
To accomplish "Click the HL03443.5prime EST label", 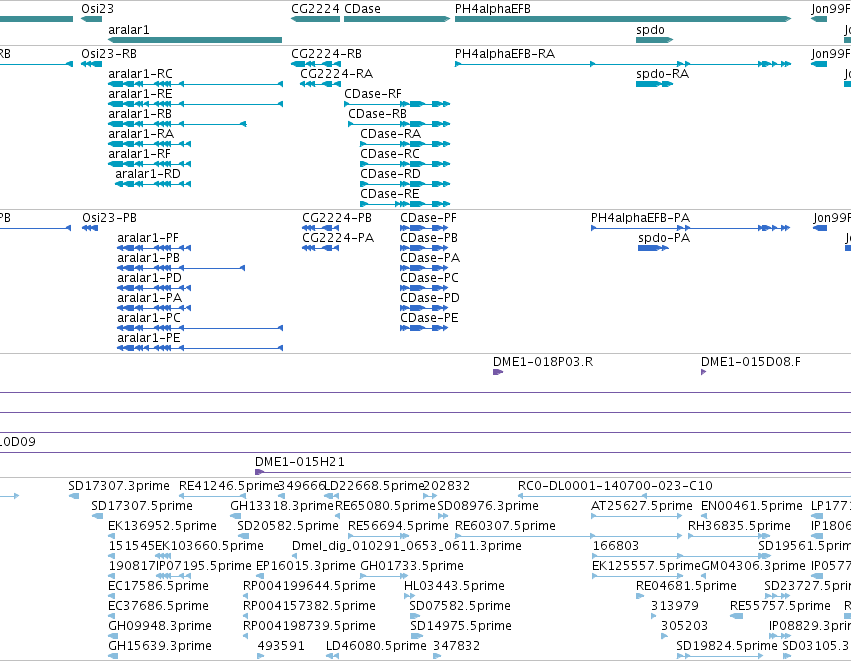I will coord(454,586).
